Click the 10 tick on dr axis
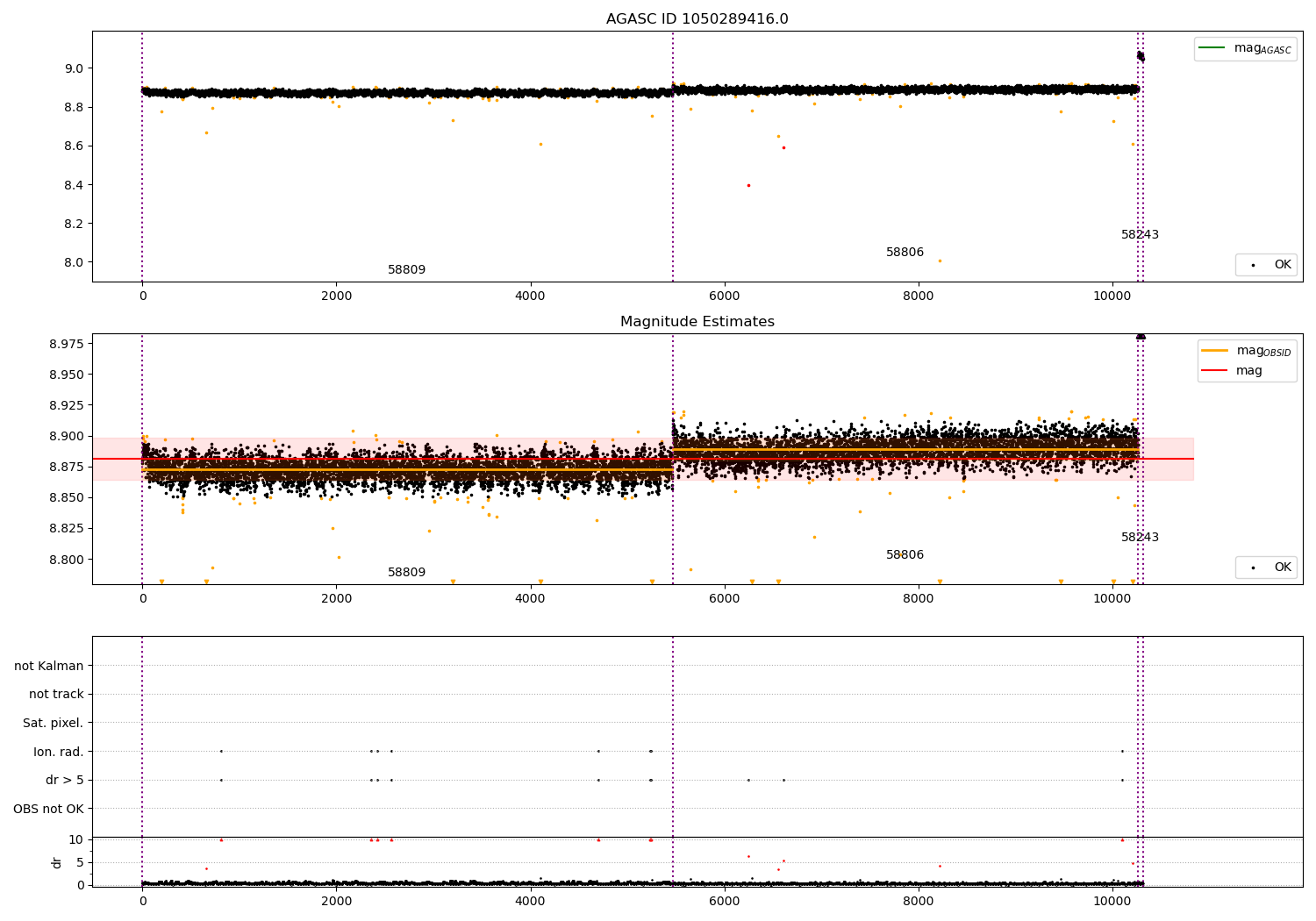Screen dimensions: 1316x921 76,839
